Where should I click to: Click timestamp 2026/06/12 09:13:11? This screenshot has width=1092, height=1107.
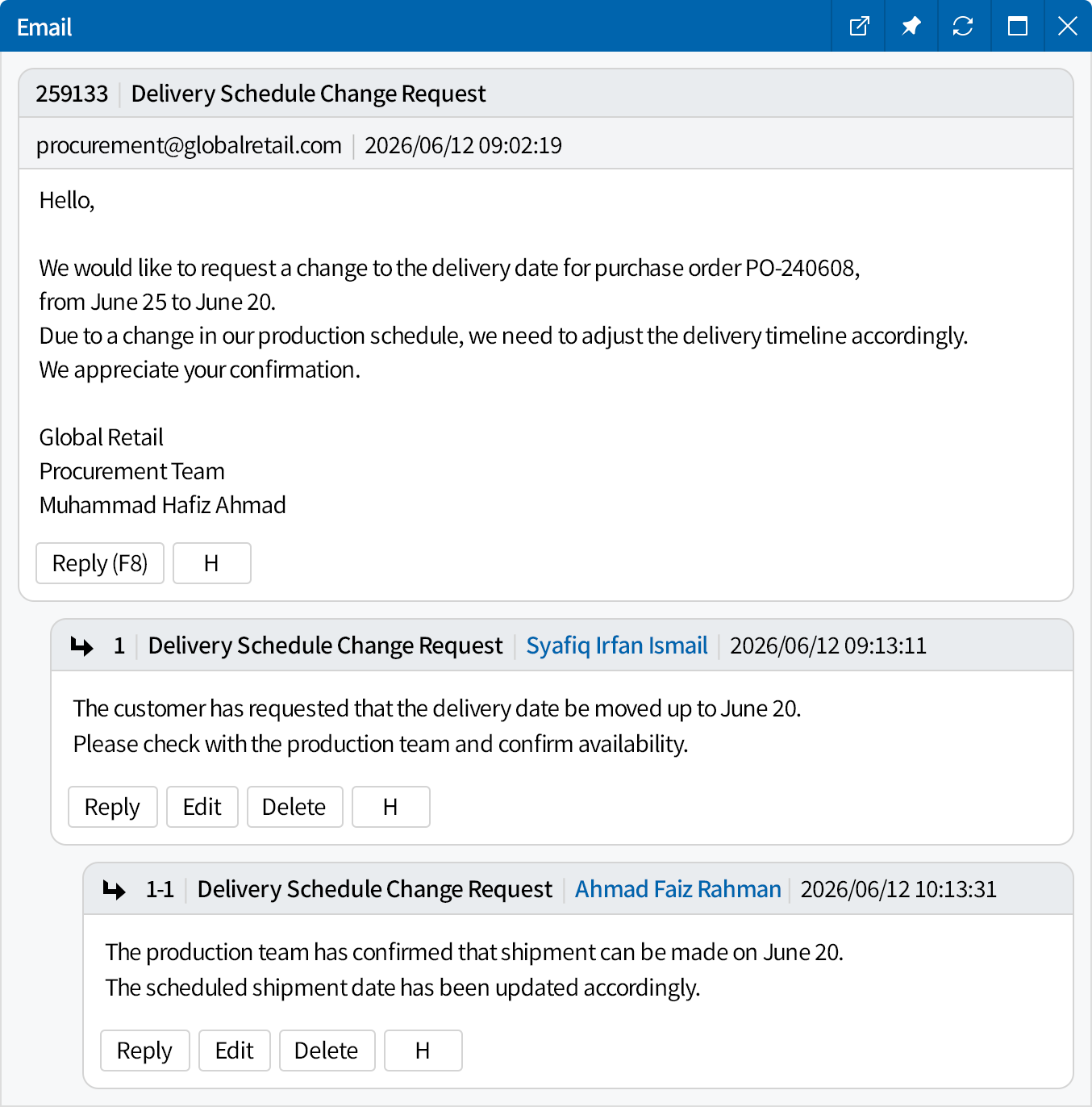(x=828, y=645)
